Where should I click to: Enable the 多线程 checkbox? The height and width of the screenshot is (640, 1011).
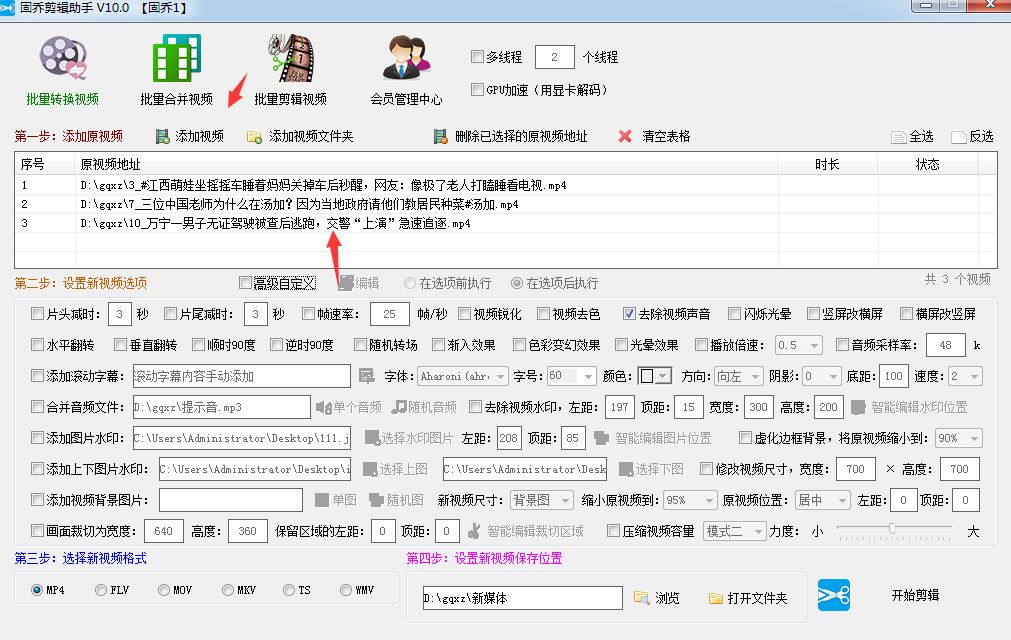(477, 57)
